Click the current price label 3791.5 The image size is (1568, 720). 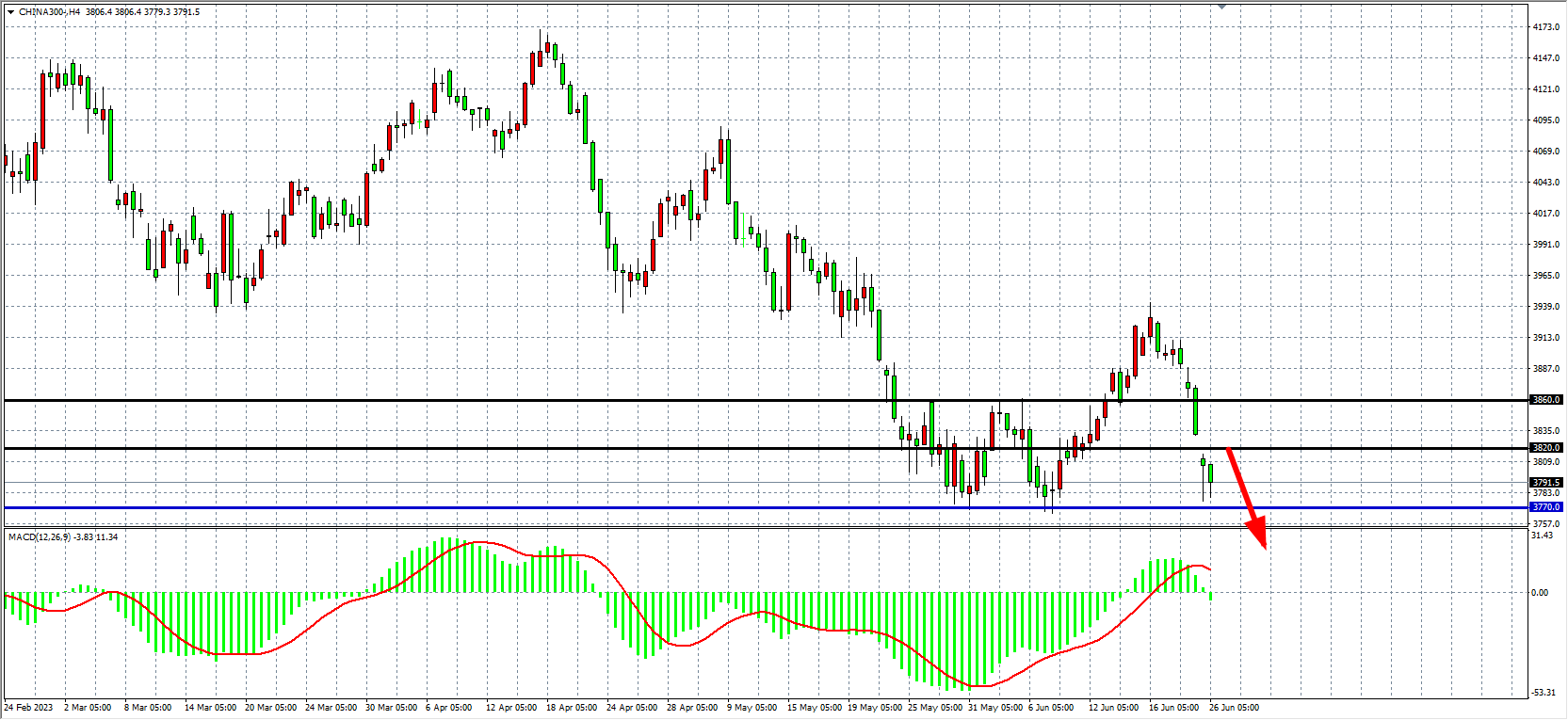[x=1545, y=483]
